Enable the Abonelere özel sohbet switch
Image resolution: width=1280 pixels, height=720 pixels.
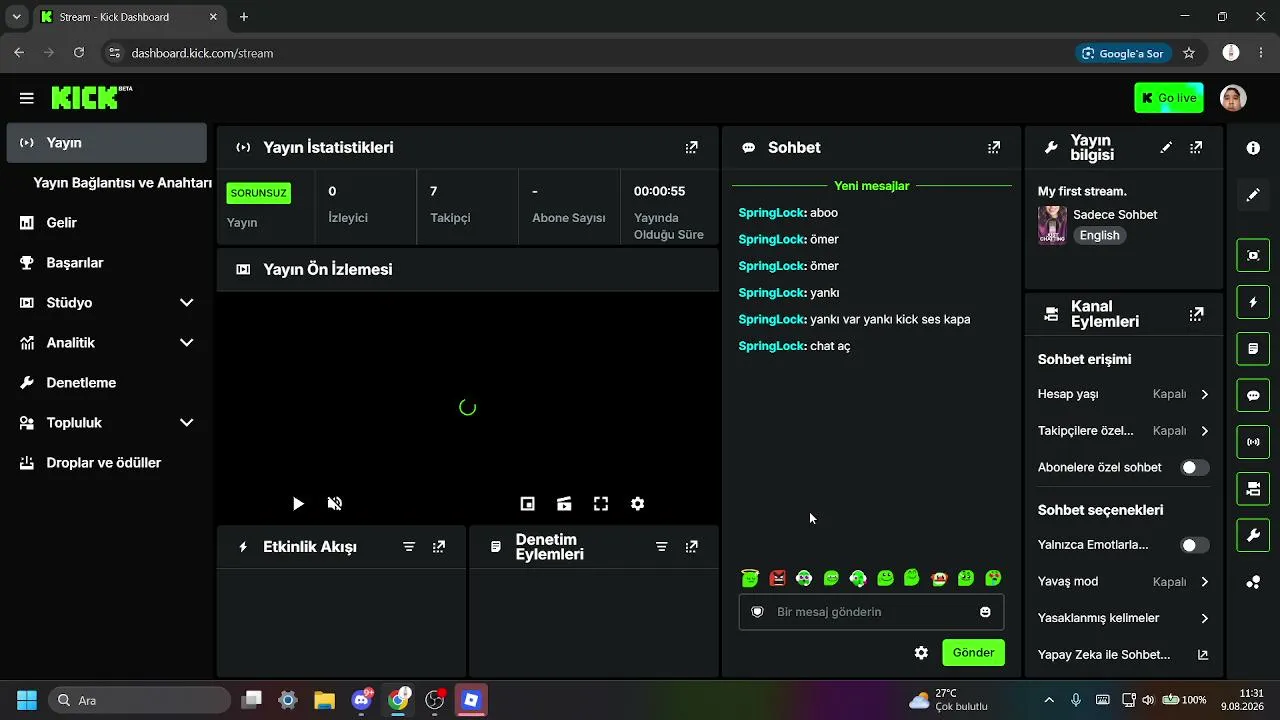click(1195, 467)
